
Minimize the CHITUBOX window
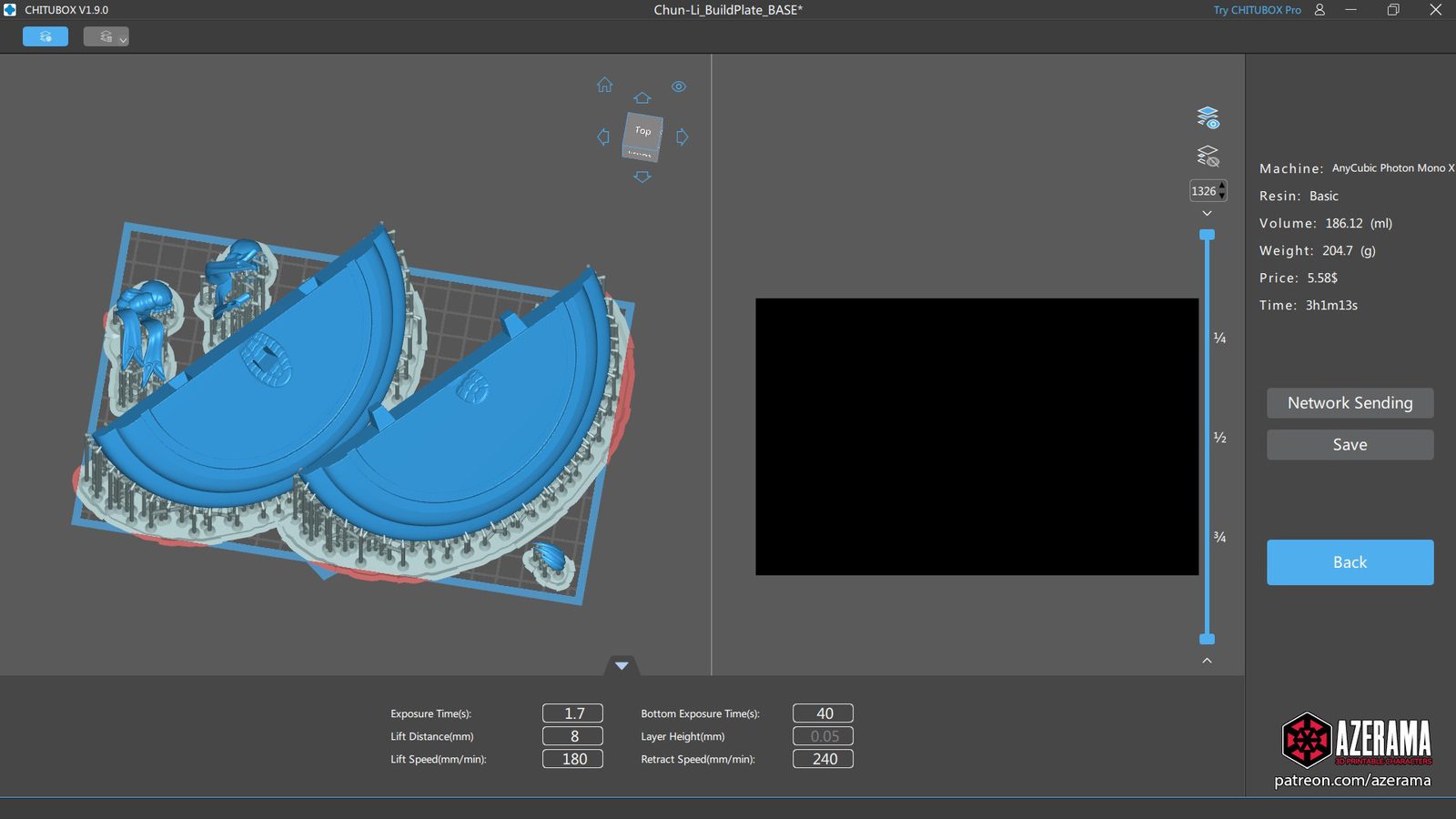[x=1351, y=10]
